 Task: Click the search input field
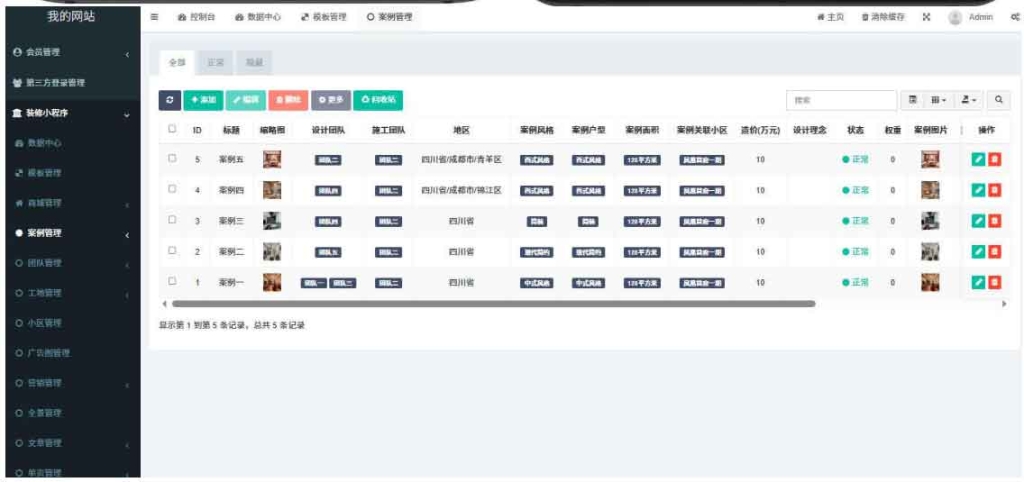coord(841,100)
